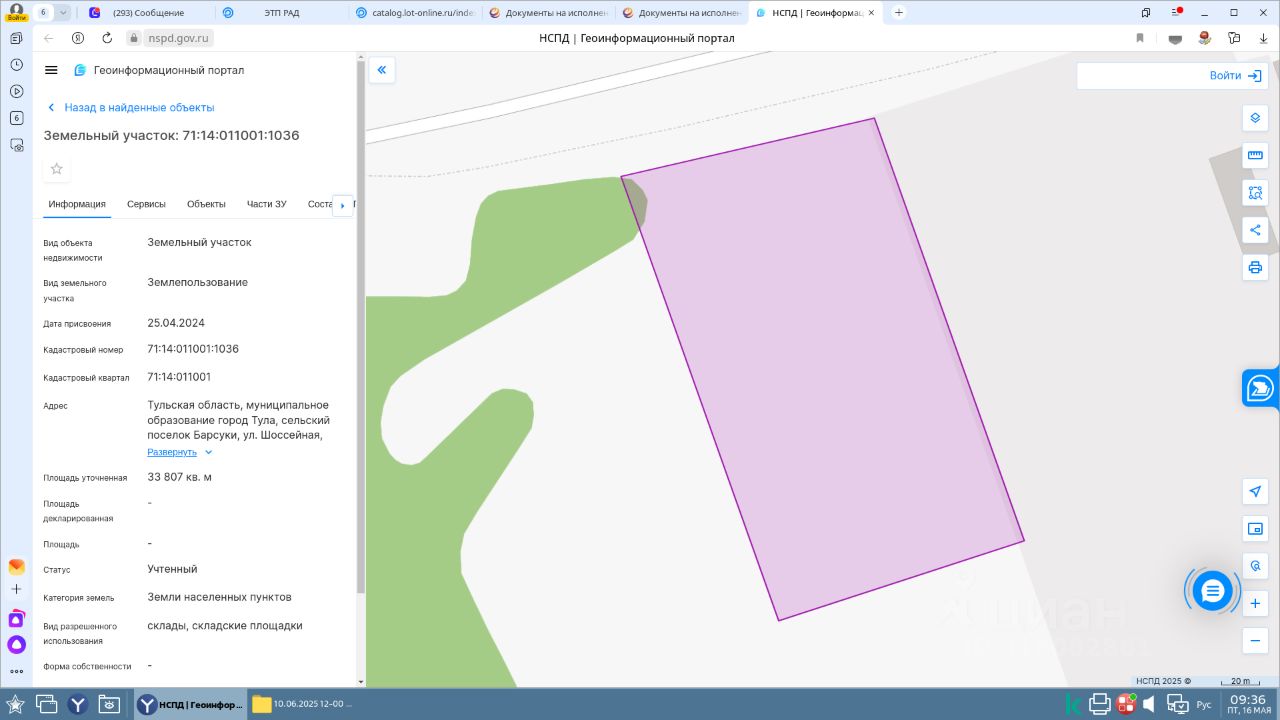Toggle the volume speaker icon in the tray
This screenshot has width=1280, height=720.
pyautogui.click(x=1149, y=704)
